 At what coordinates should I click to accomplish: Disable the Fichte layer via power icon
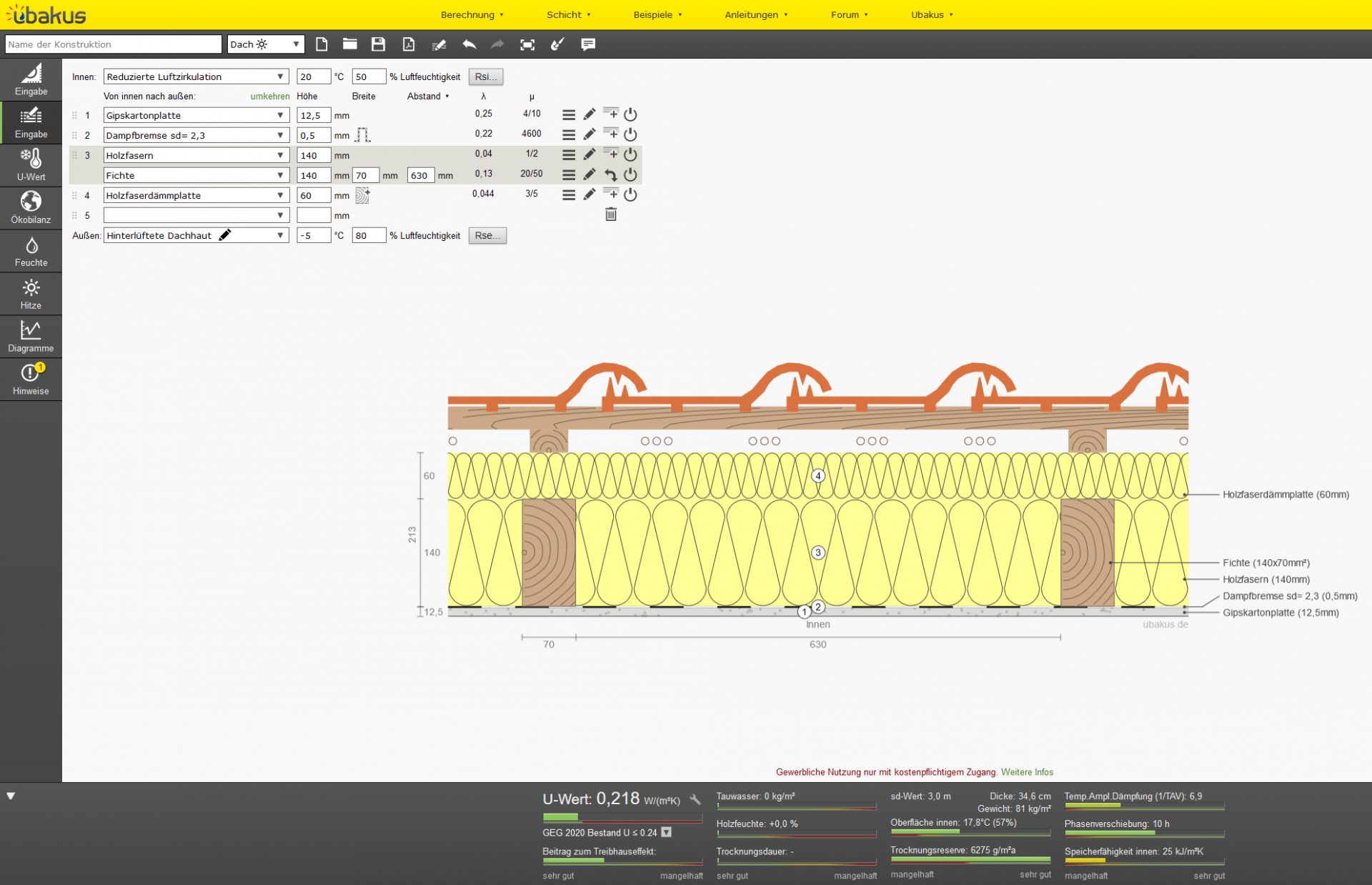630,174
